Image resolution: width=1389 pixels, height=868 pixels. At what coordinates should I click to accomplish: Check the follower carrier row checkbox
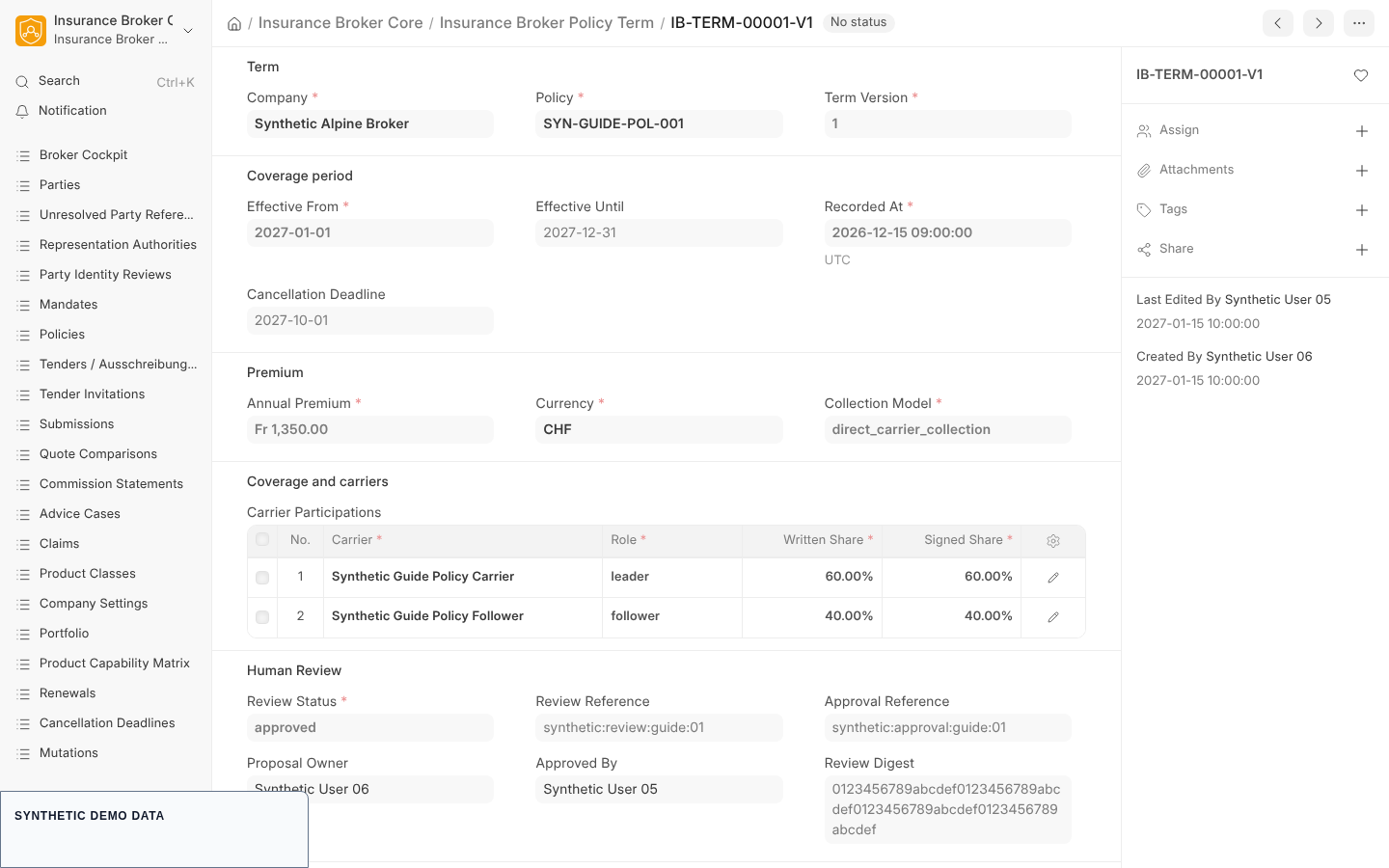(262, 617)
